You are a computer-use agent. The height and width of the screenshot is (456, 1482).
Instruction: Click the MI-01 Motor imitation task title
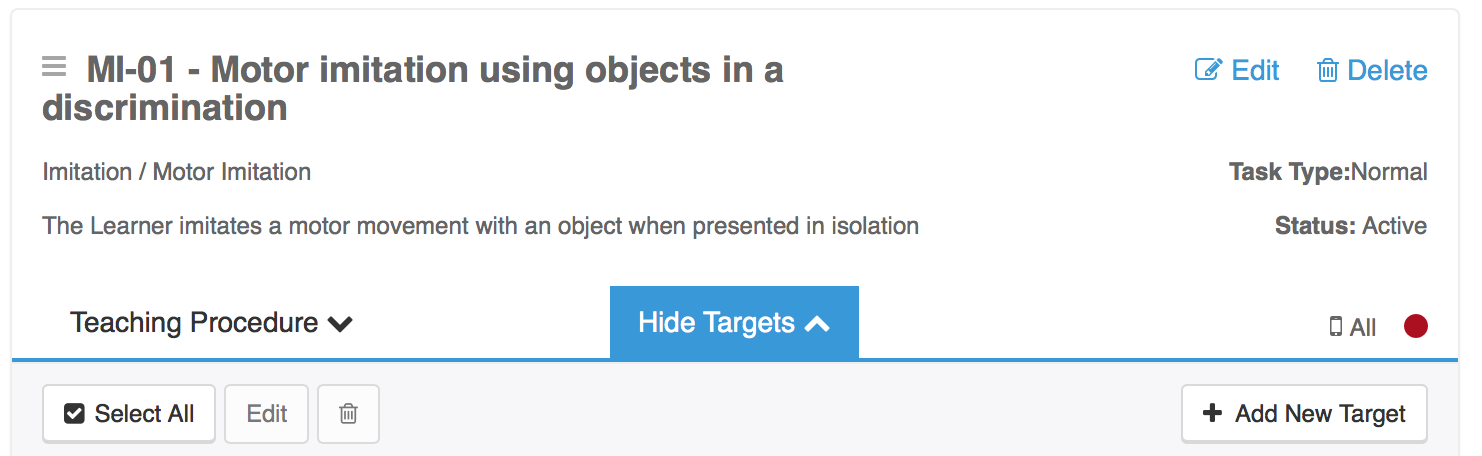[x=413, y=88]
